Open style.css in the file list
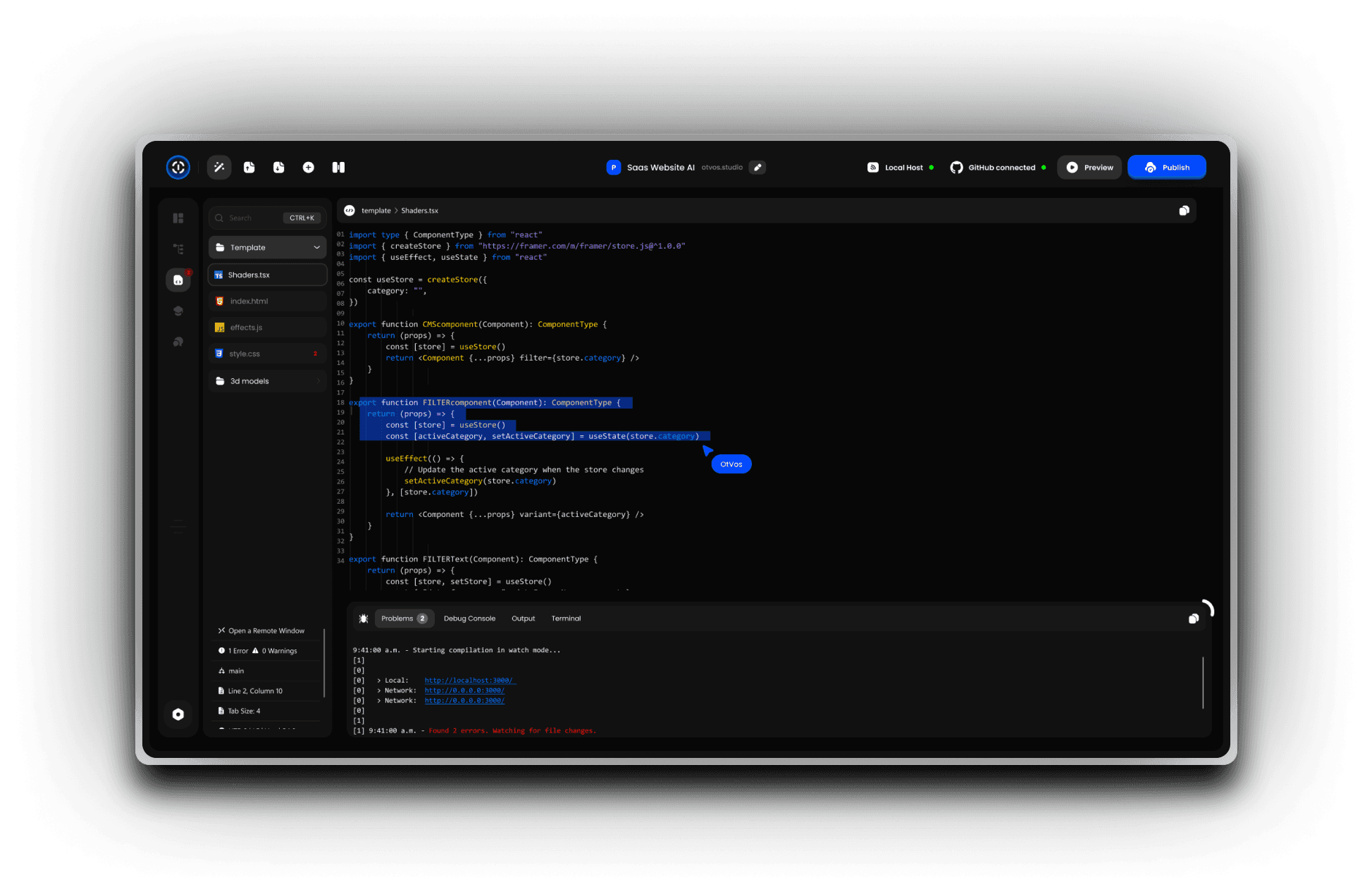 [x=268, y=354]
